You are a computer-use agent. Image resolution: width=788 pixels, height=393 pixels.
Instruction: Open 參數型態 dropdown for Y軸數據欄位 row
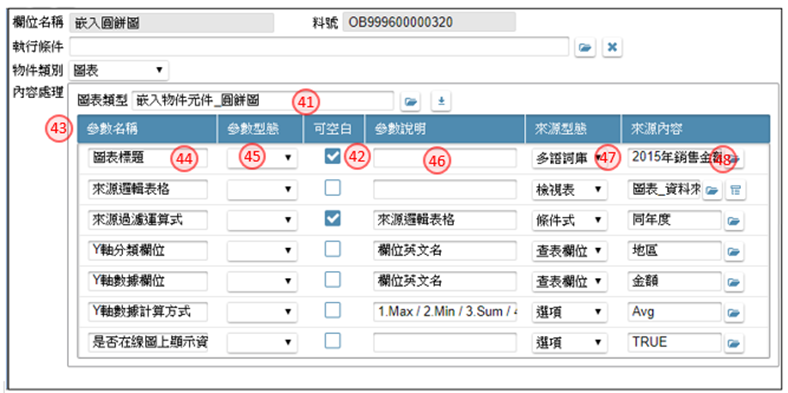[262, 281]
